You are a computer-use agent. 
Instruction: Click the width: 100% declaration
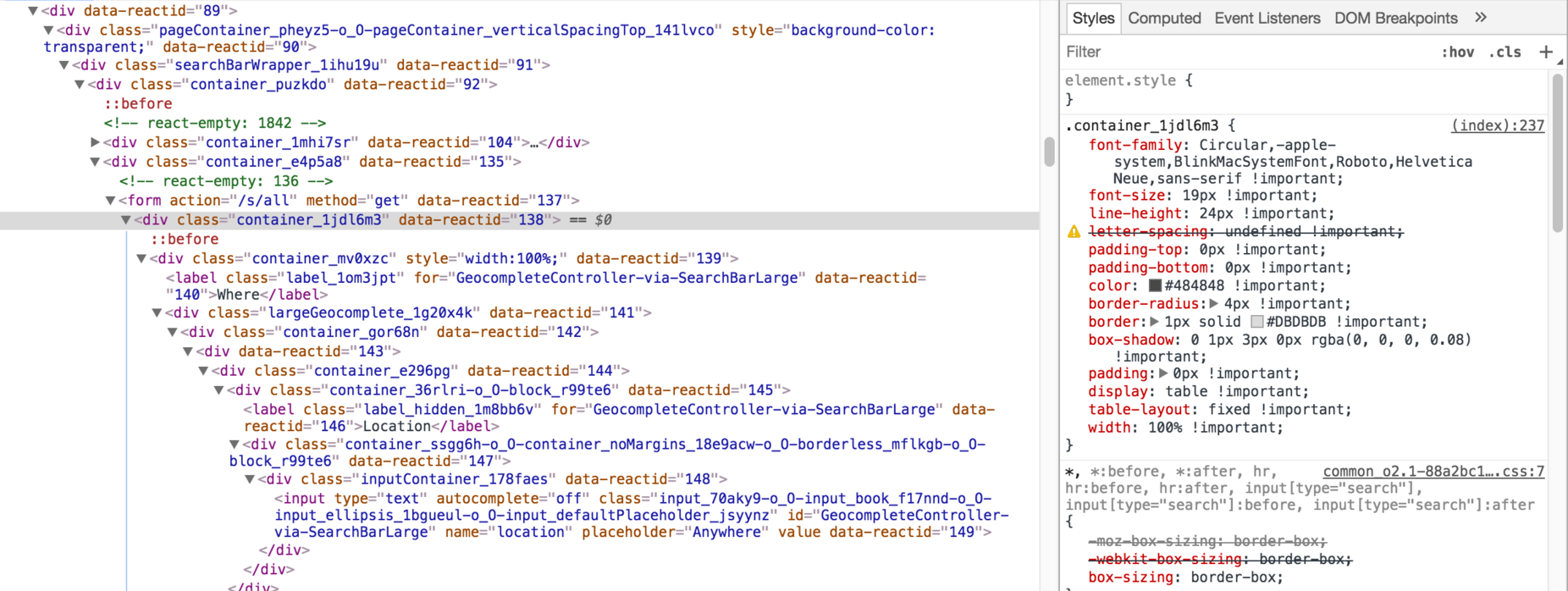1185,428
